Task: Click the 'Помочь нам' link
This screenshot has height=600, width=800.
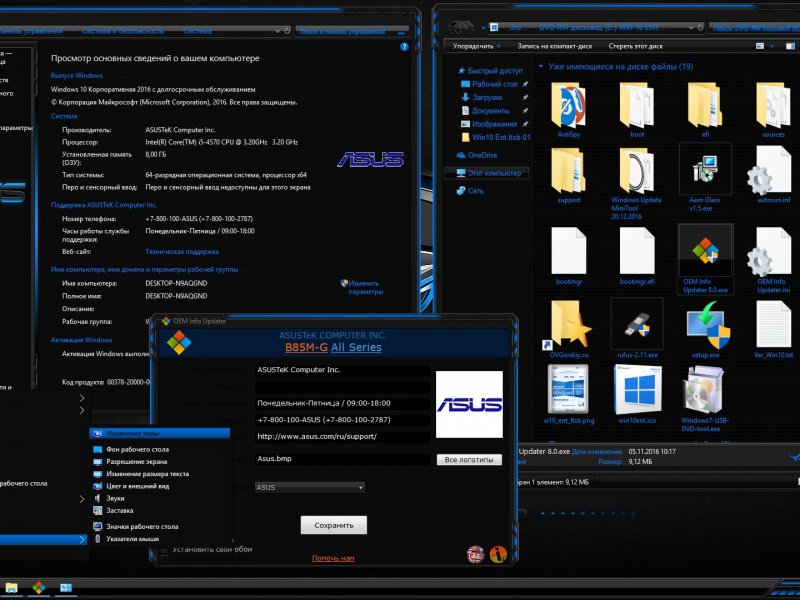Action: coord(333,558)
